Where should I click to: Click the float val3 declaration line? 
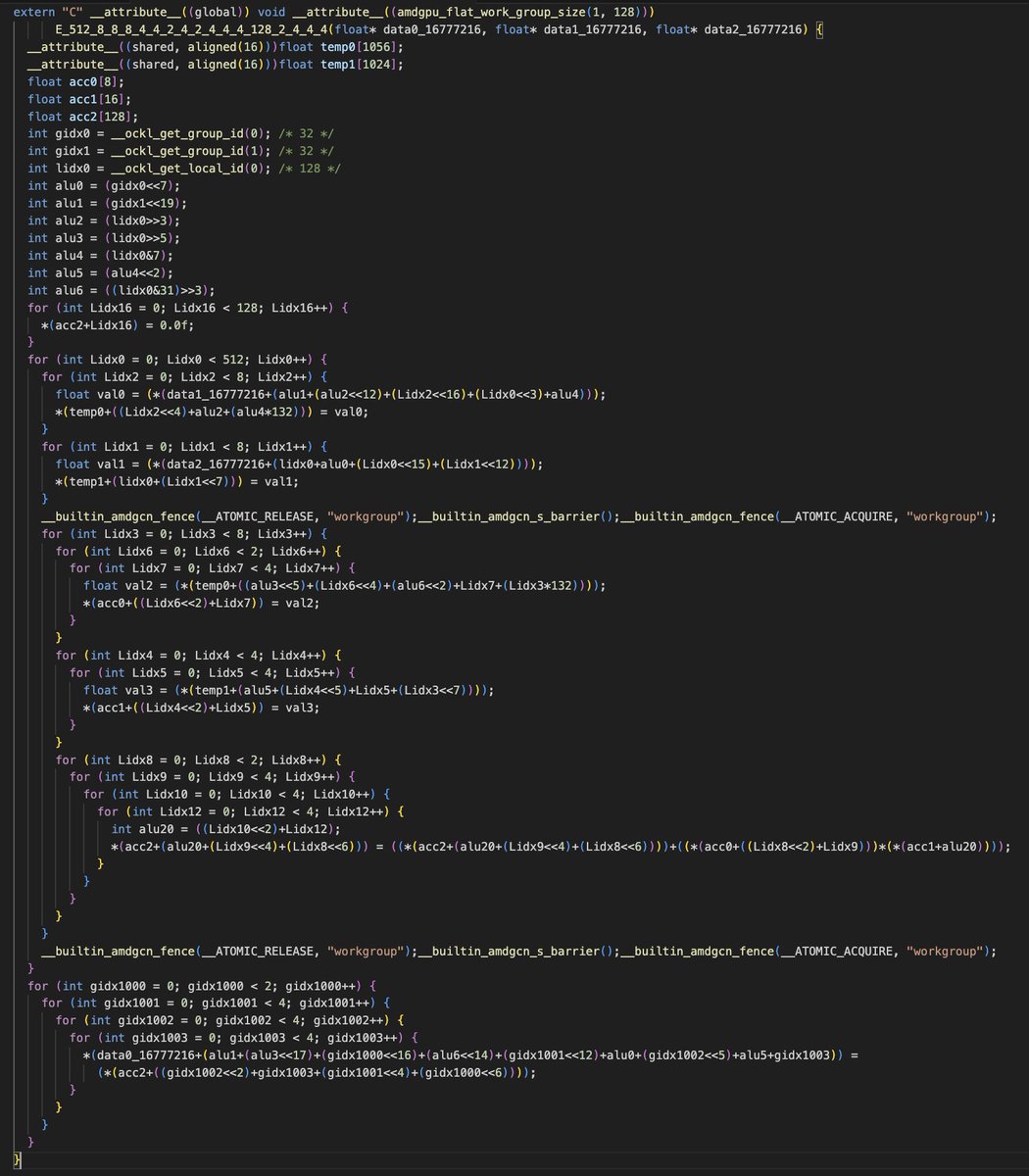click(289, 689)
